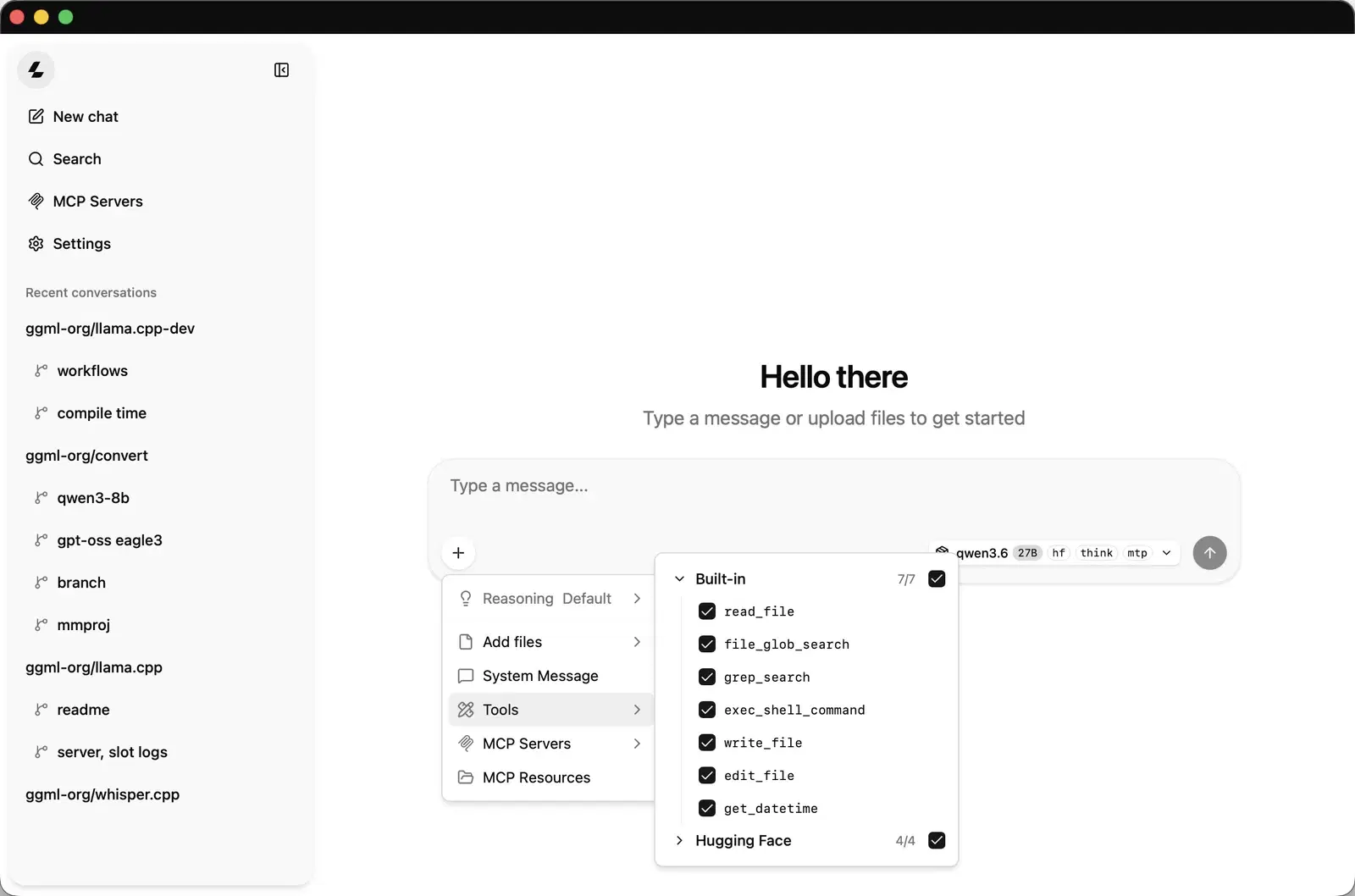Click the folder icon beside MCP Resources

point(466,777)
